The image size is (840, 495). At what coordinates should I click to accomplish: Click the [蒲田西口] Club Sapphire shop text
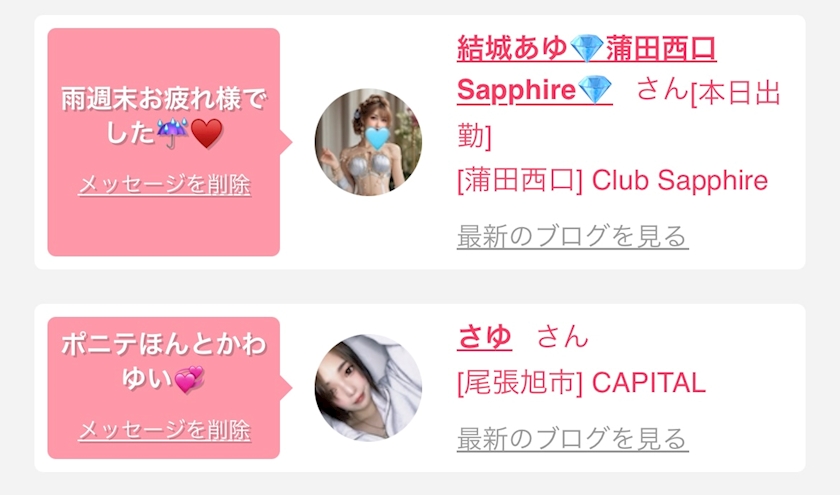[612, 181]
